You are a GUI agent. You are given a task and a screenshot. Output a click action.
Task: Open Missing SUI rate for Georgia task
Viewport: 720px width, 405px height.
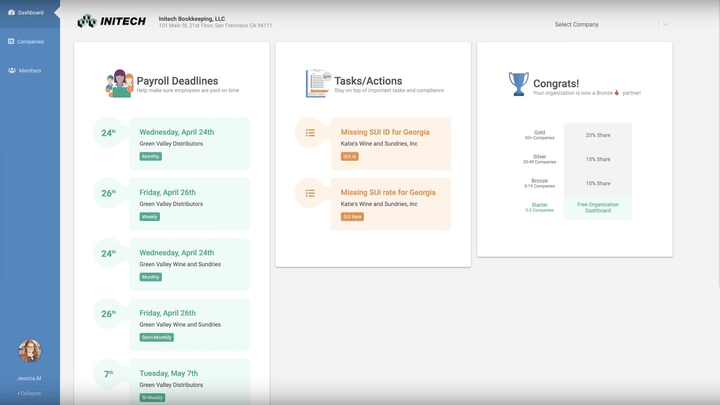[388, 192]
